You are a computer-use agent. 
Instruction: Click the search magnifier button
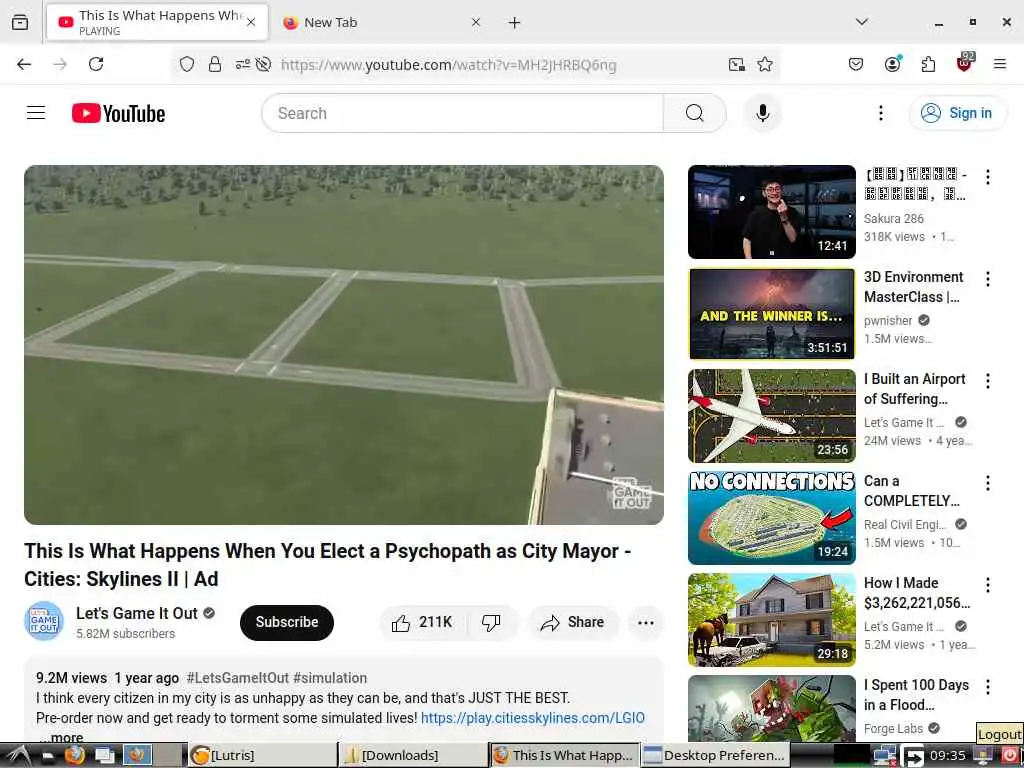(x=694, y=113)
